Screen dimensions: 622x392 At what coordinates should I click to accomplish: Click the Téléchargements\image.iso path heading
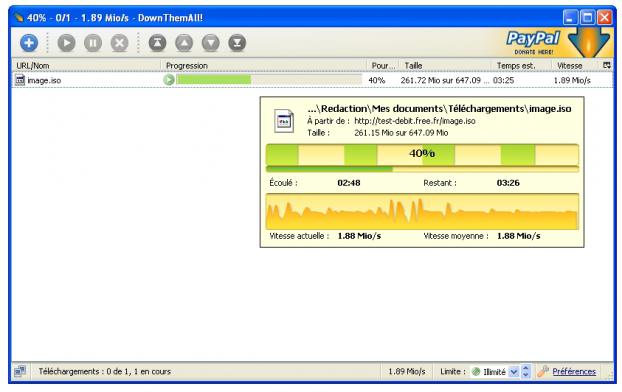439,108
